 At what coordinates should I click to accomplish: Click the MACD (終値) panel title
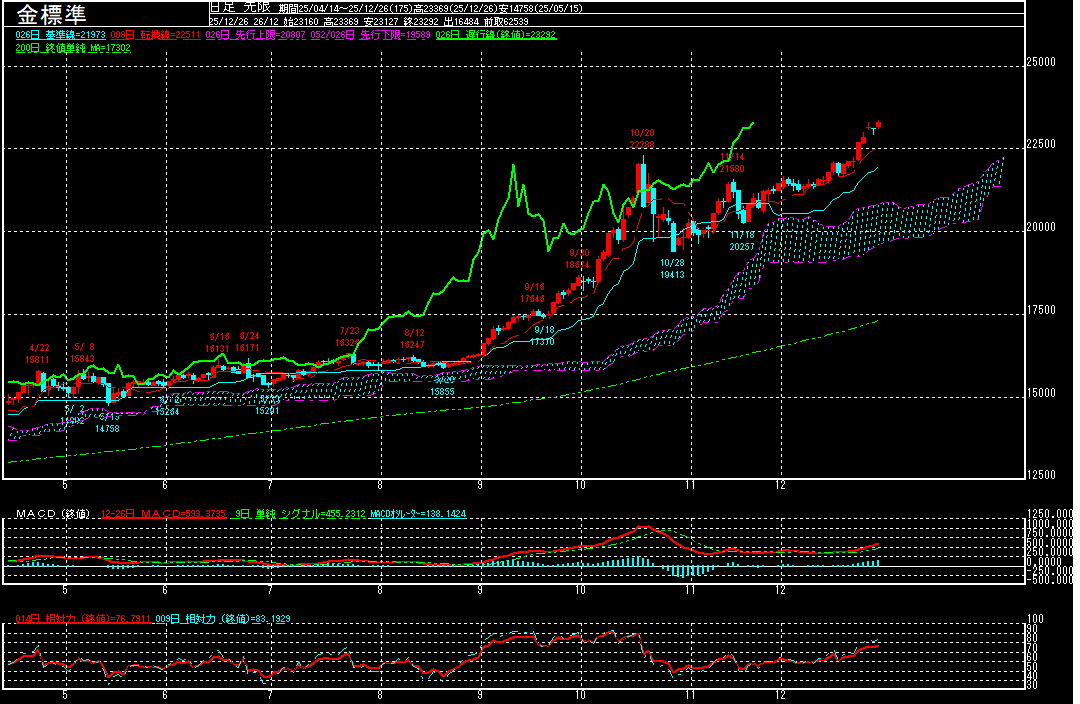50,514
